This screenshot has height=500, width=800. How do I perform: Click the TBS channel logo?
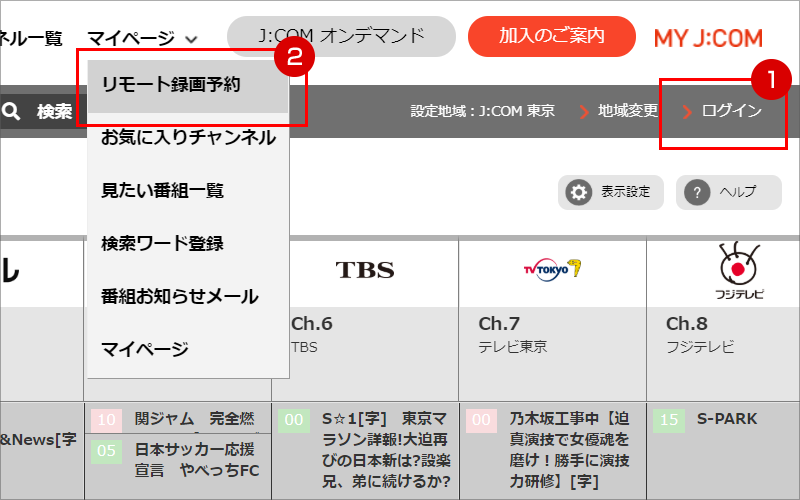365,270
